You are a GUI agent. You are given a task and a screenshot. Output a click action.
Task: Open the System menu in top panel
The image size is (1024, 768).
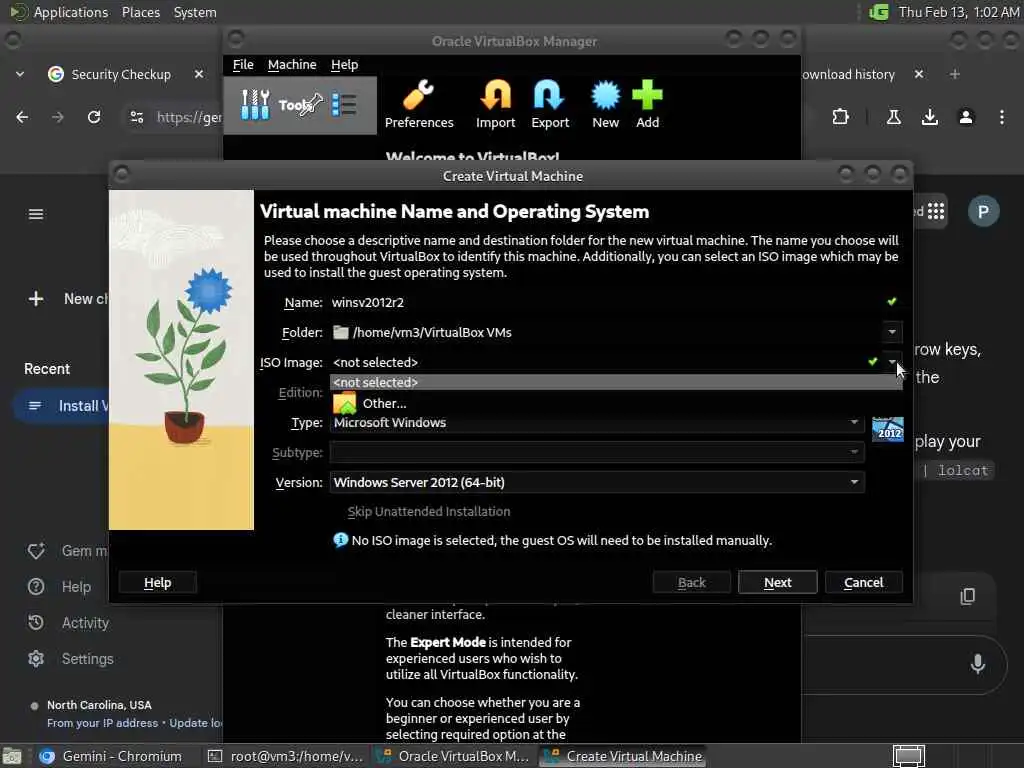coord(195,12)
